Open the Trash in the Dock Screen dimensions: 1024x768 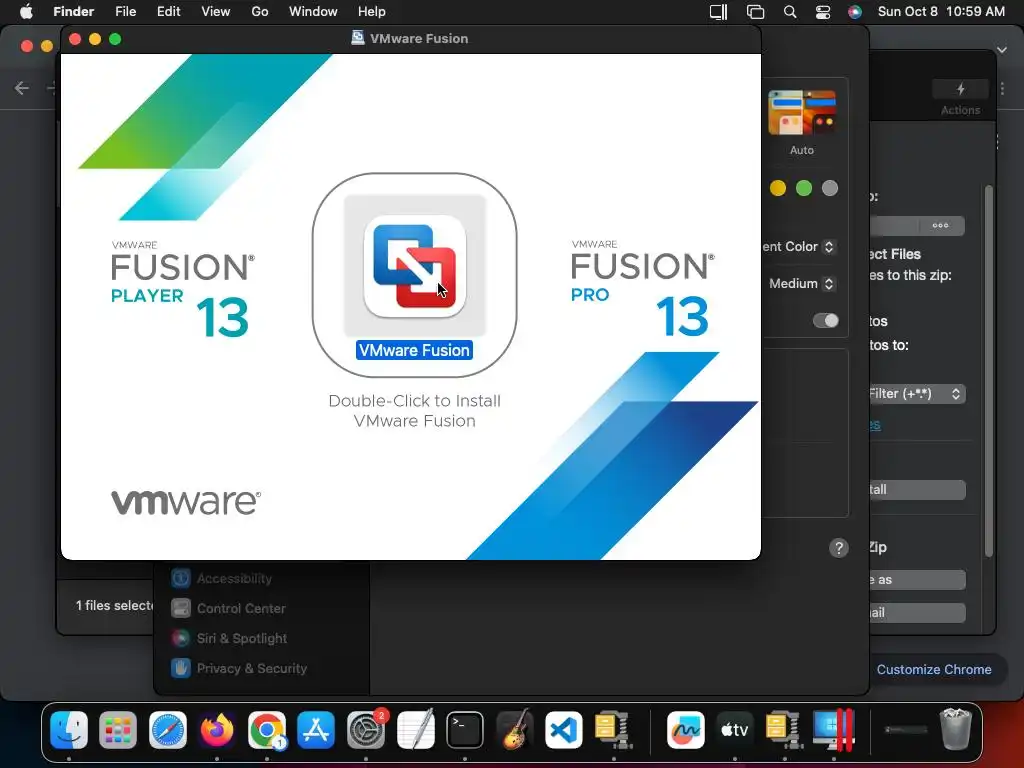pos(955,729)
